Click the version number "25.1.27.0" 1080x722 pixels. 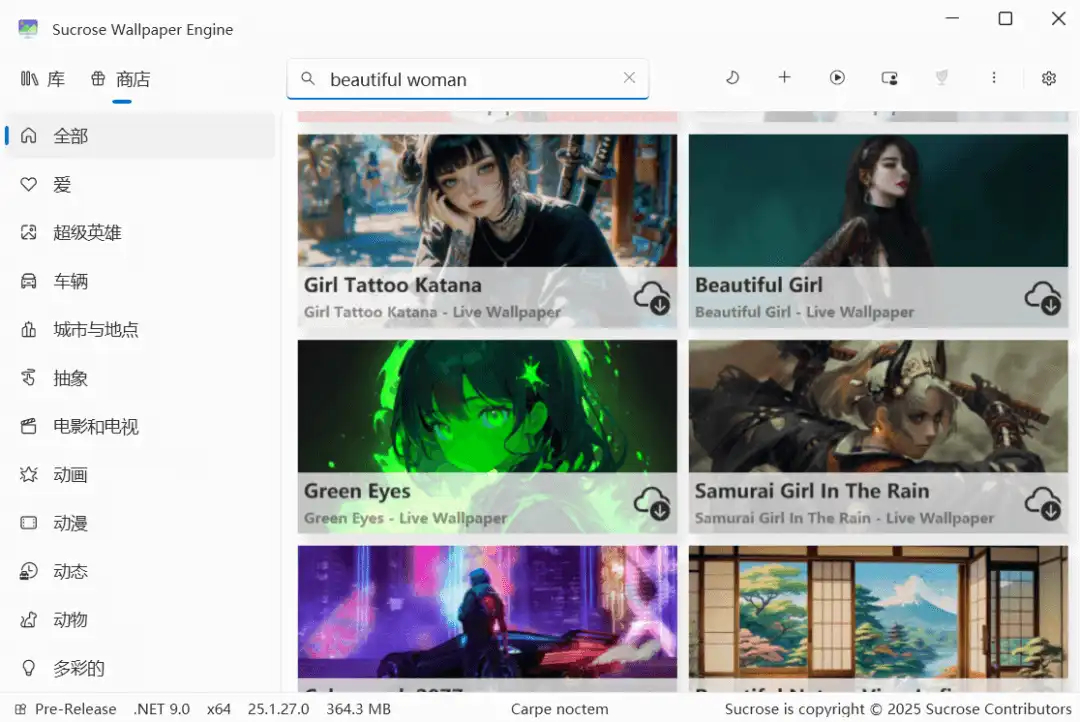(x=278, y=709)
